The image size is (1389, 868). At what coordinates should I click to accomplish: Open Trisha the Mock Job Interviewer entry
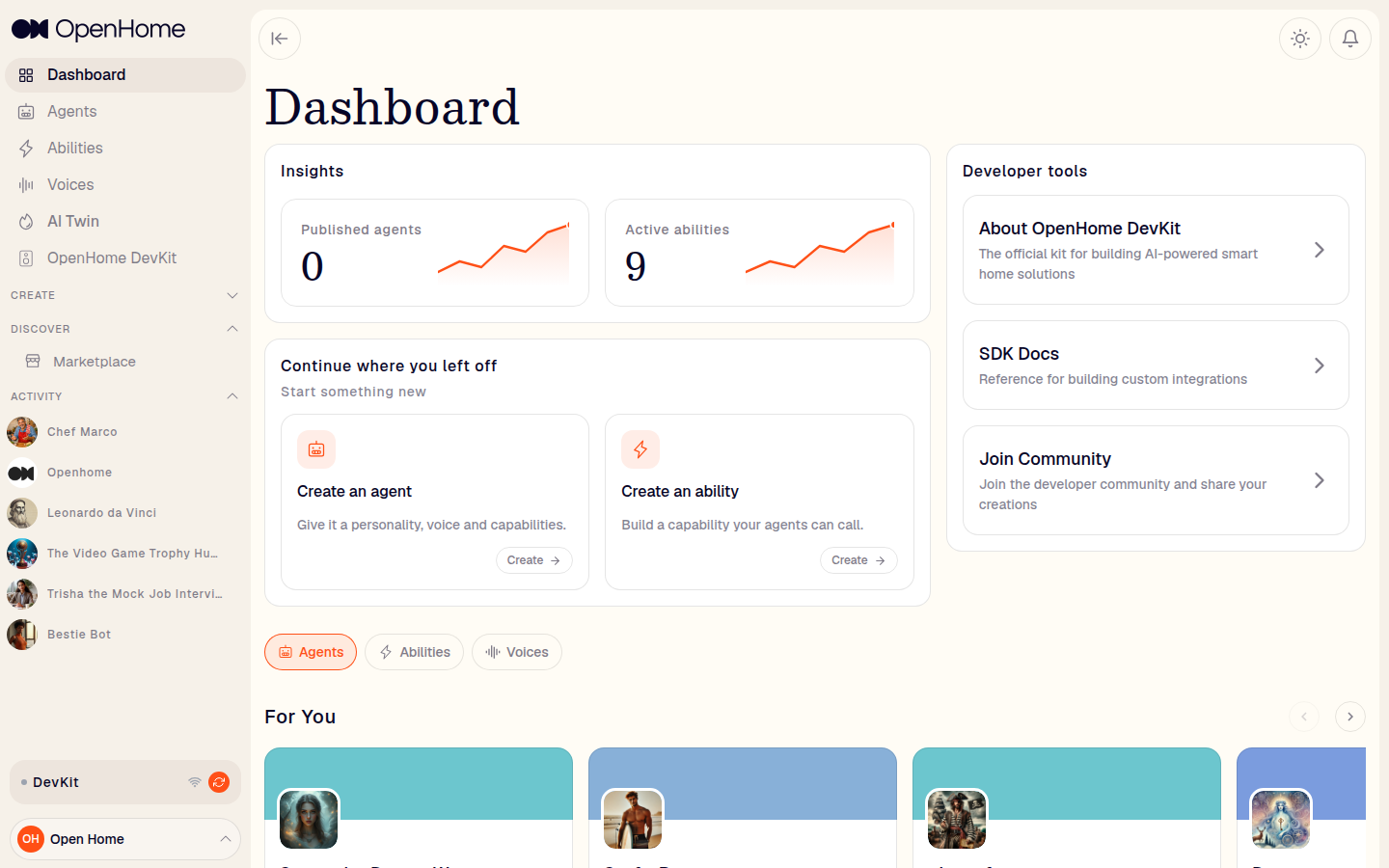coord(125,594)
